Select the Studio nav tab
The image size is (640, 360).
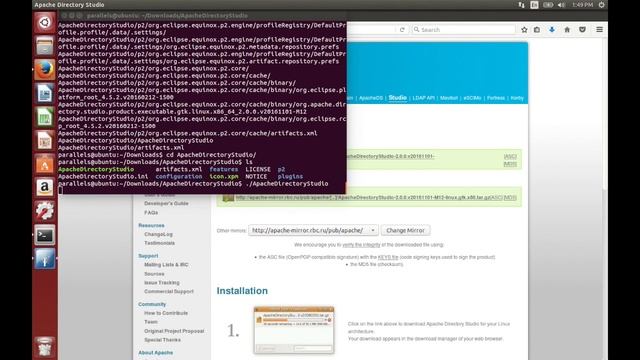pyautogui.click(x=398, y=98)
